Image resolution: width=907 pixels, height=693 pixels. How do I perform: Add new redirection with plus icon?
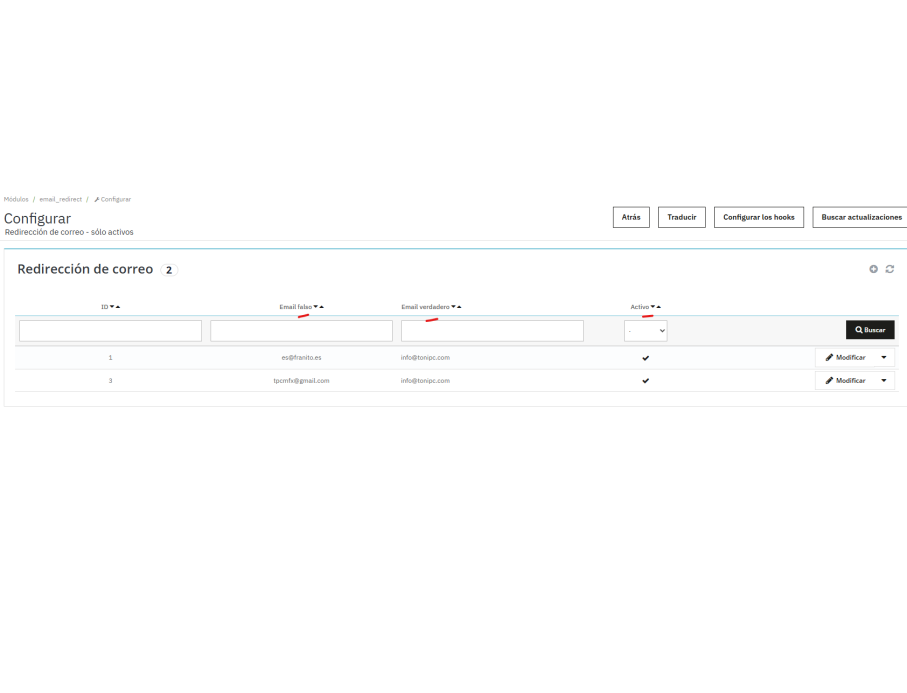tap(873, 269)
